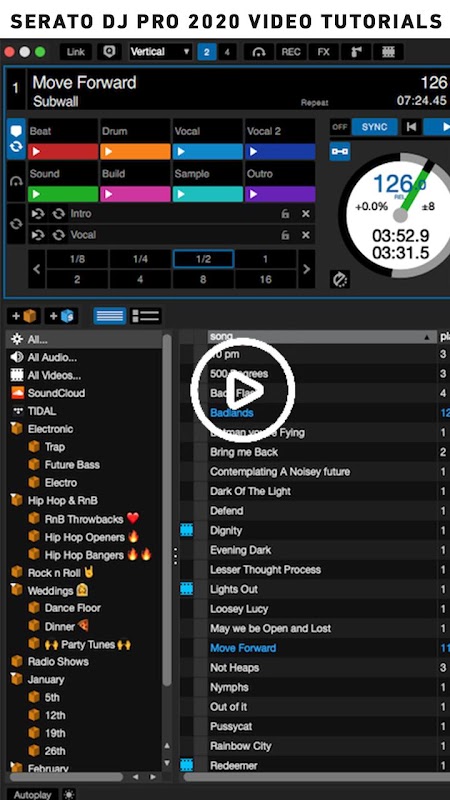Open the Sampler panel icon

[x=356, y=52]
